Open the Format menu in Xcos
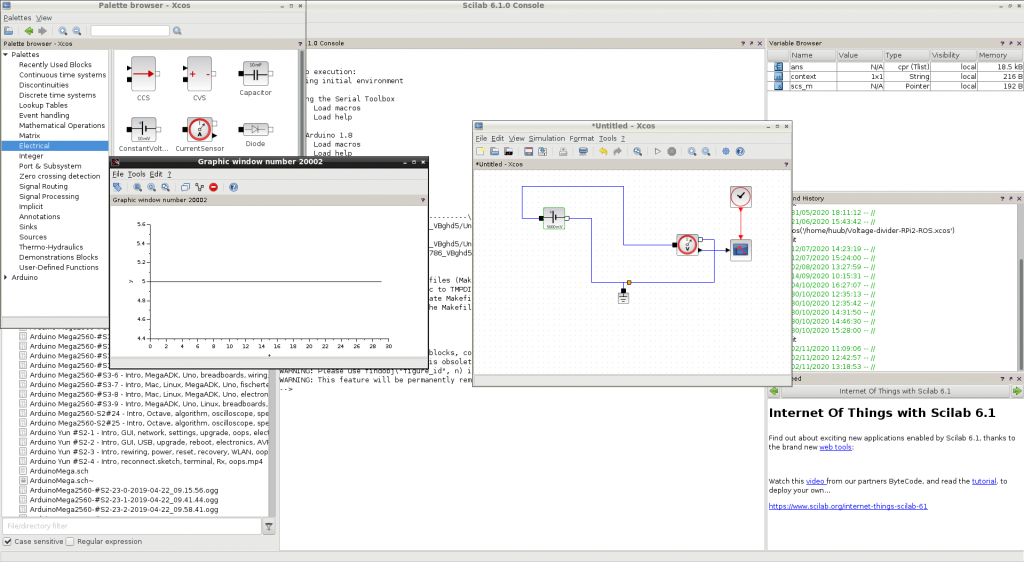Screen dimensions: 1024x562 [x=581, y=138]
